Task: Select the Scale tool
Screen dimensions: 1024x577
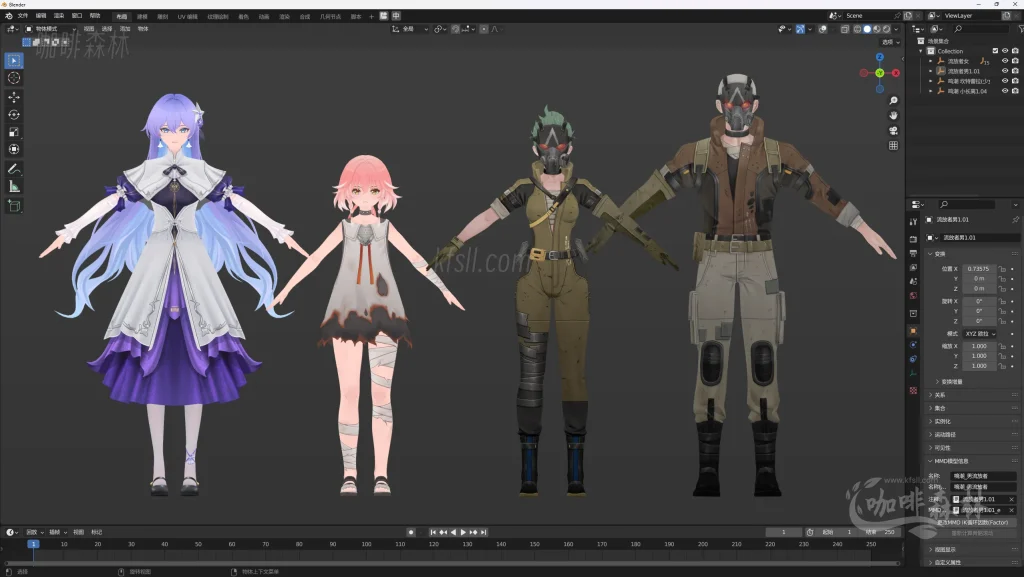Action: [14, 132]
